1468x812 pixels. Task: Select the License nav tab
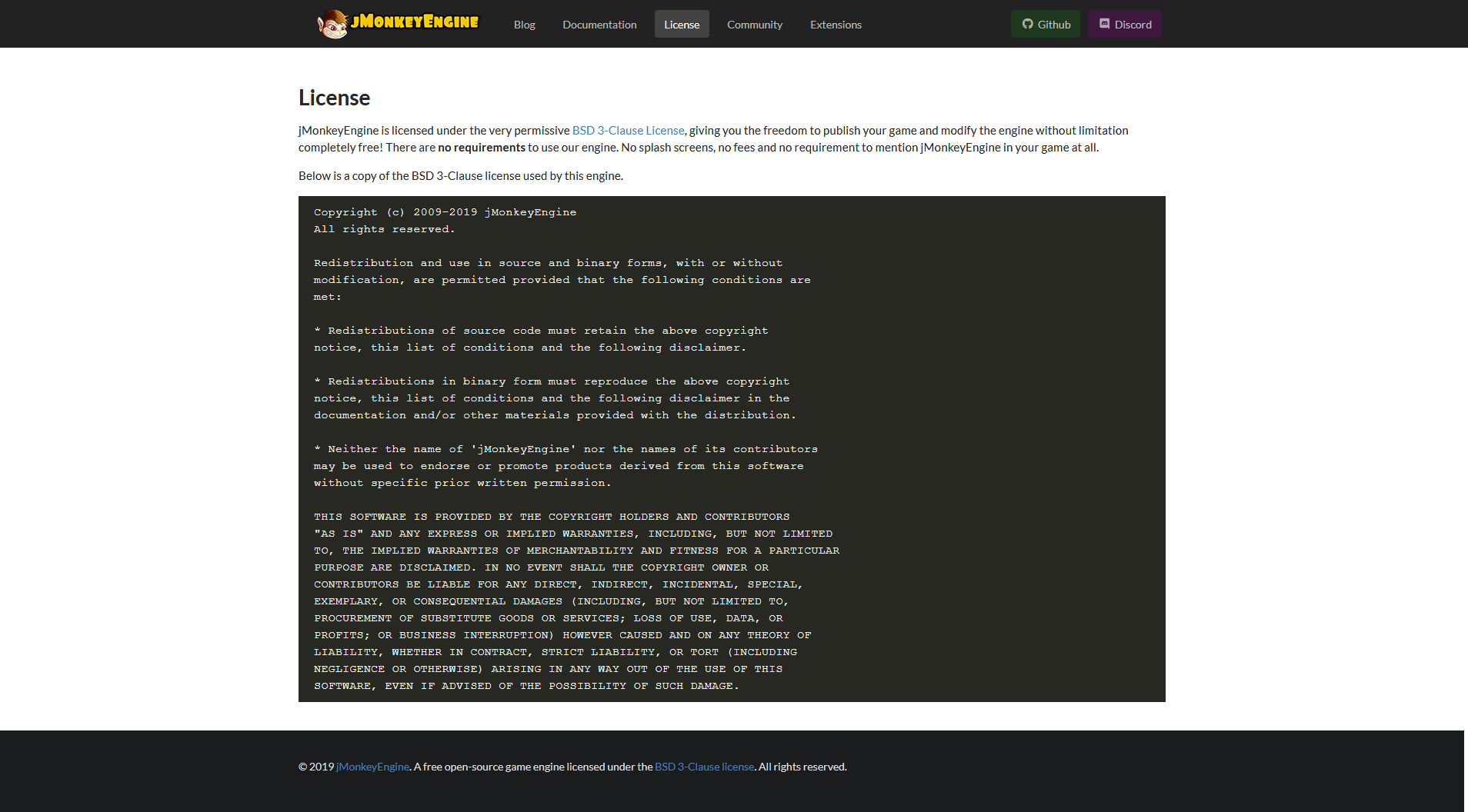click(682, 25)
